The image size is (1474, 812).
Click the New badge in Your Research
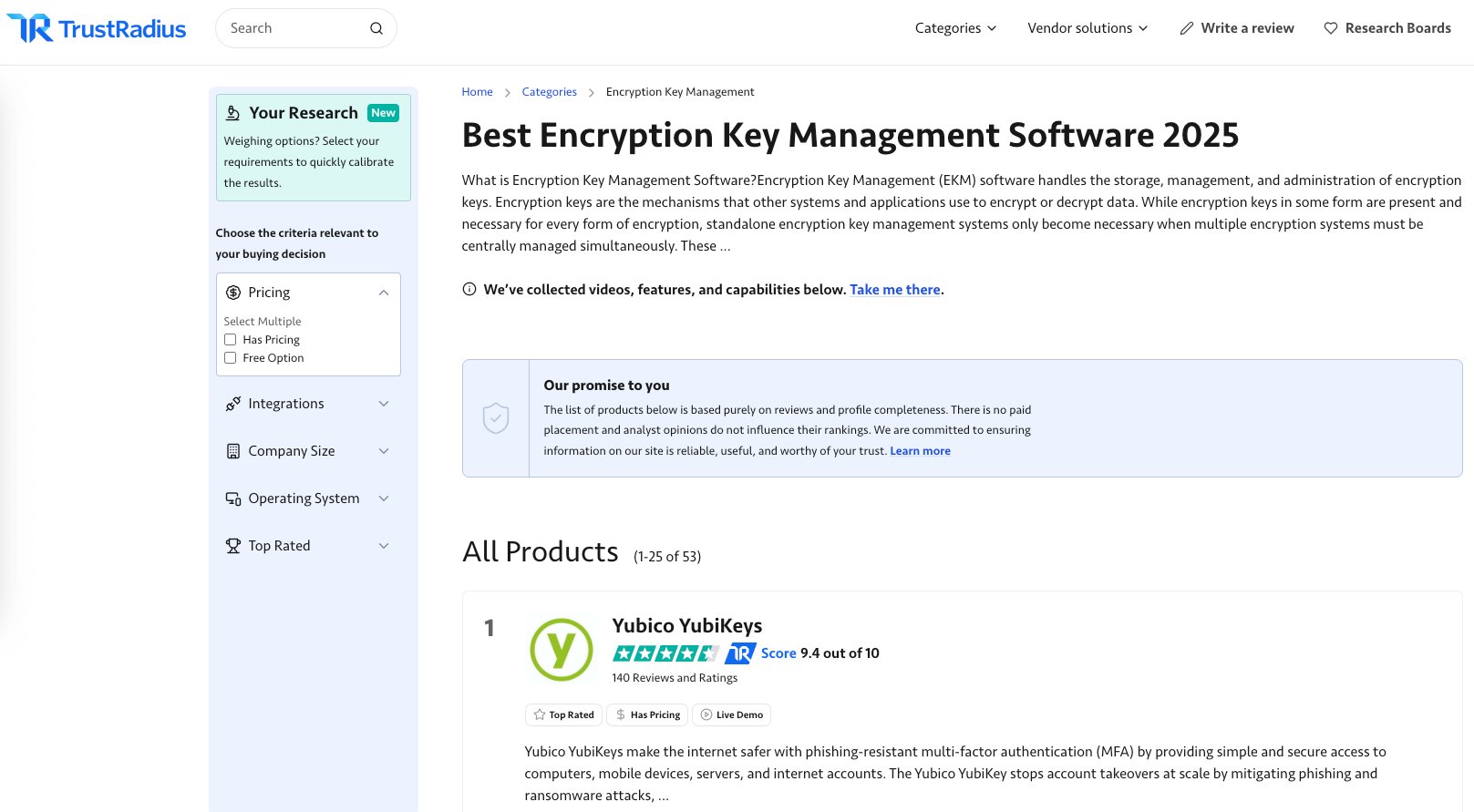point(383,113)
